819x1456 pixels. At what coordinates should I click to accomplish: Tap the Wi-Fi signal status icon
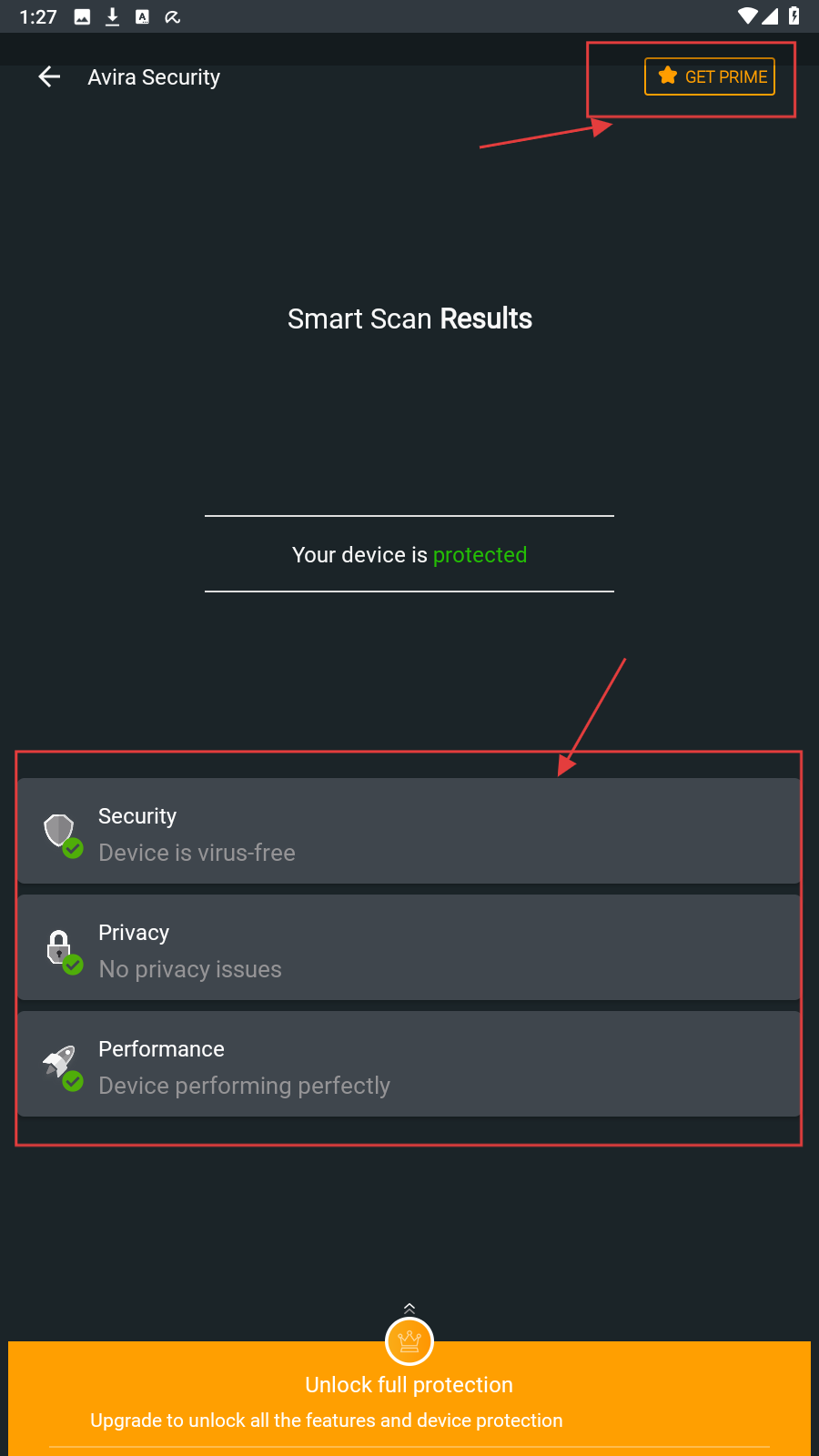pyautogui.click(x=747, y=15)
